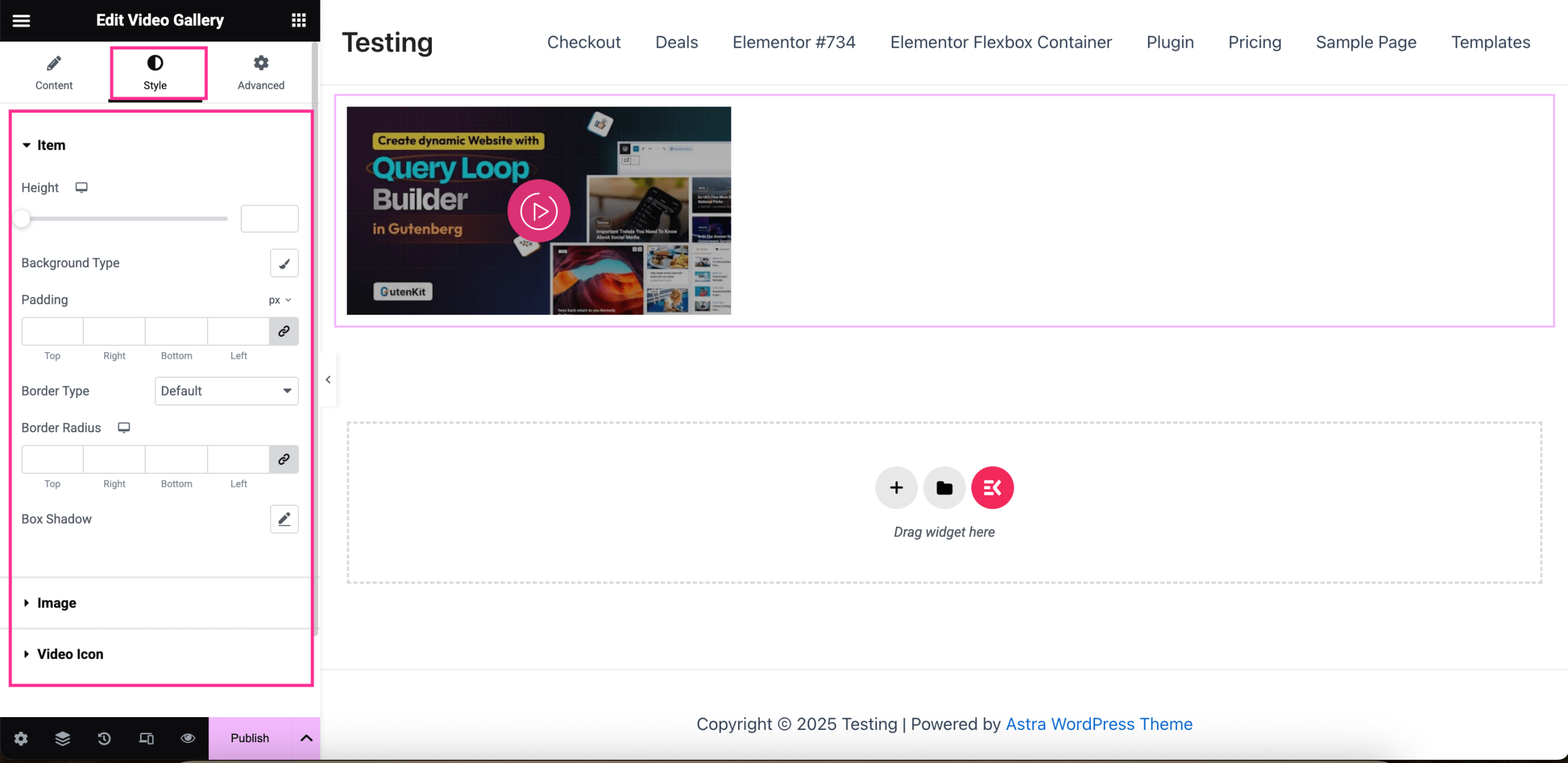1568x763 pixels.
Task: Click the Padding Left input field
Action: click(238, 331)
